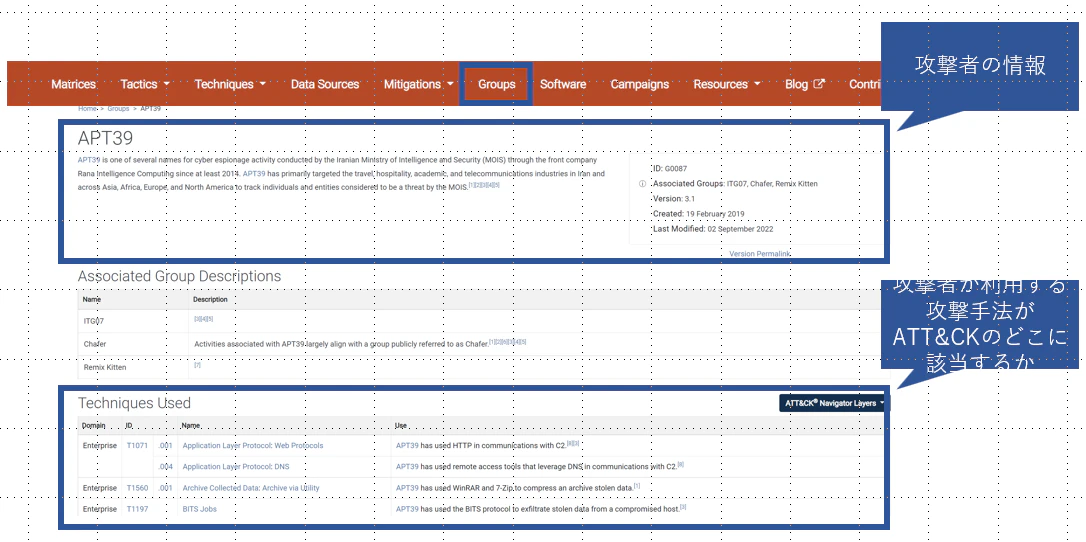This screenshot has width=1086, height=542.
Task: Click APT39 link in HTTP usage row
Action: click(407, 446)
